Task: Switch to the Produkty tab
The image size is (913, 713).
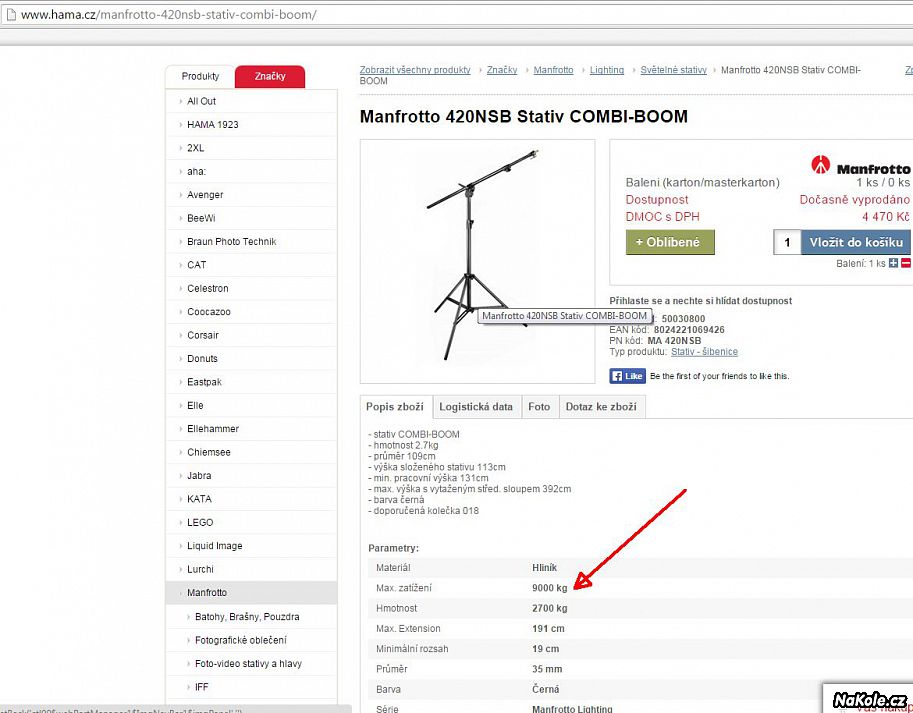Action: 200,76
